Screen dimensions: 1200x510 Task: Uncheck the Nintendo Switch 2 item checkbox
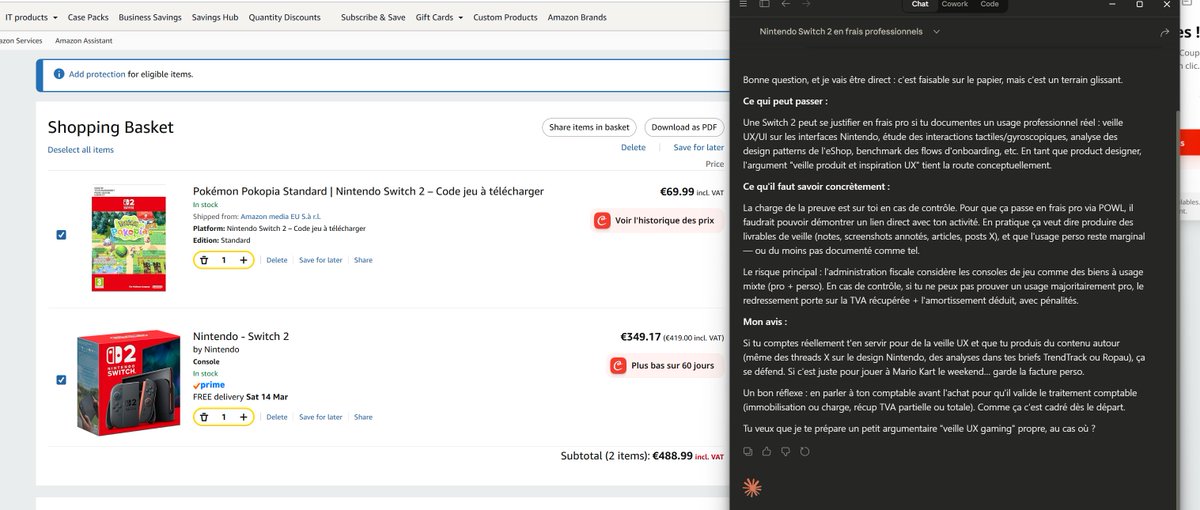pos(61,380)
